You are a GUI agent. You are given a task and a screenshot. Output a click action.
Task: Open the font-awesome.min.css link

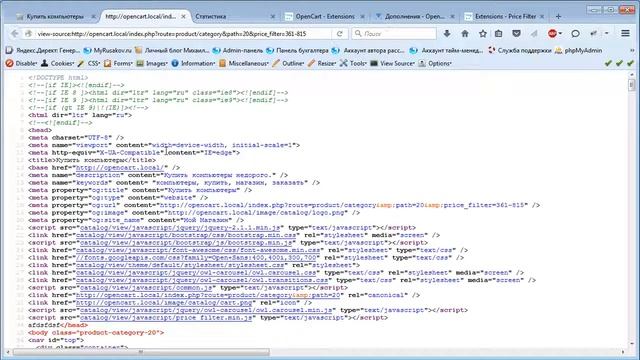click(198, 250)
